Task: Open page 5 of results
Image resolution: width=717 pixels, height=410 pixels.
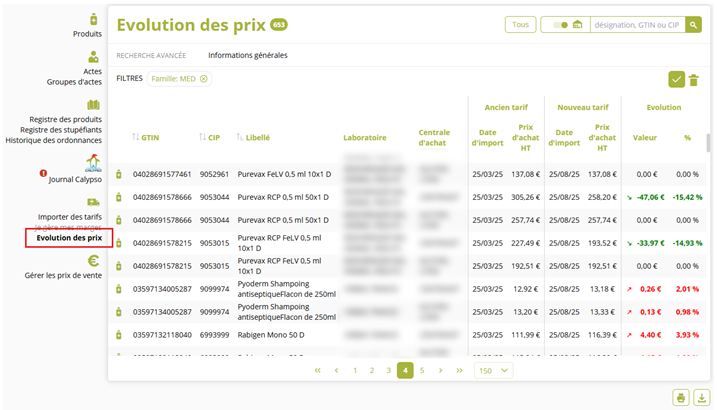Action: (422, 371)
